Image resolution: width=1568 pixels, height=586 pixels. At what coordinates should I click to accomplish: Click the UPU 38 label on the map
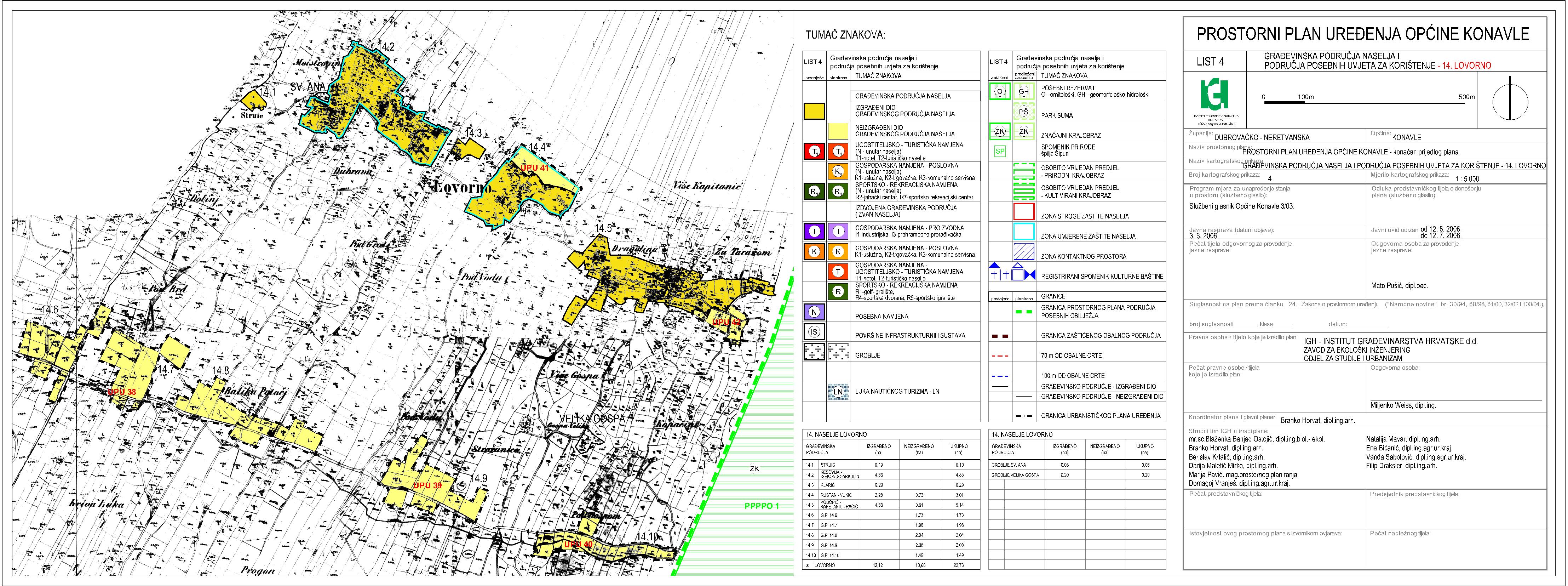point(122,392)
